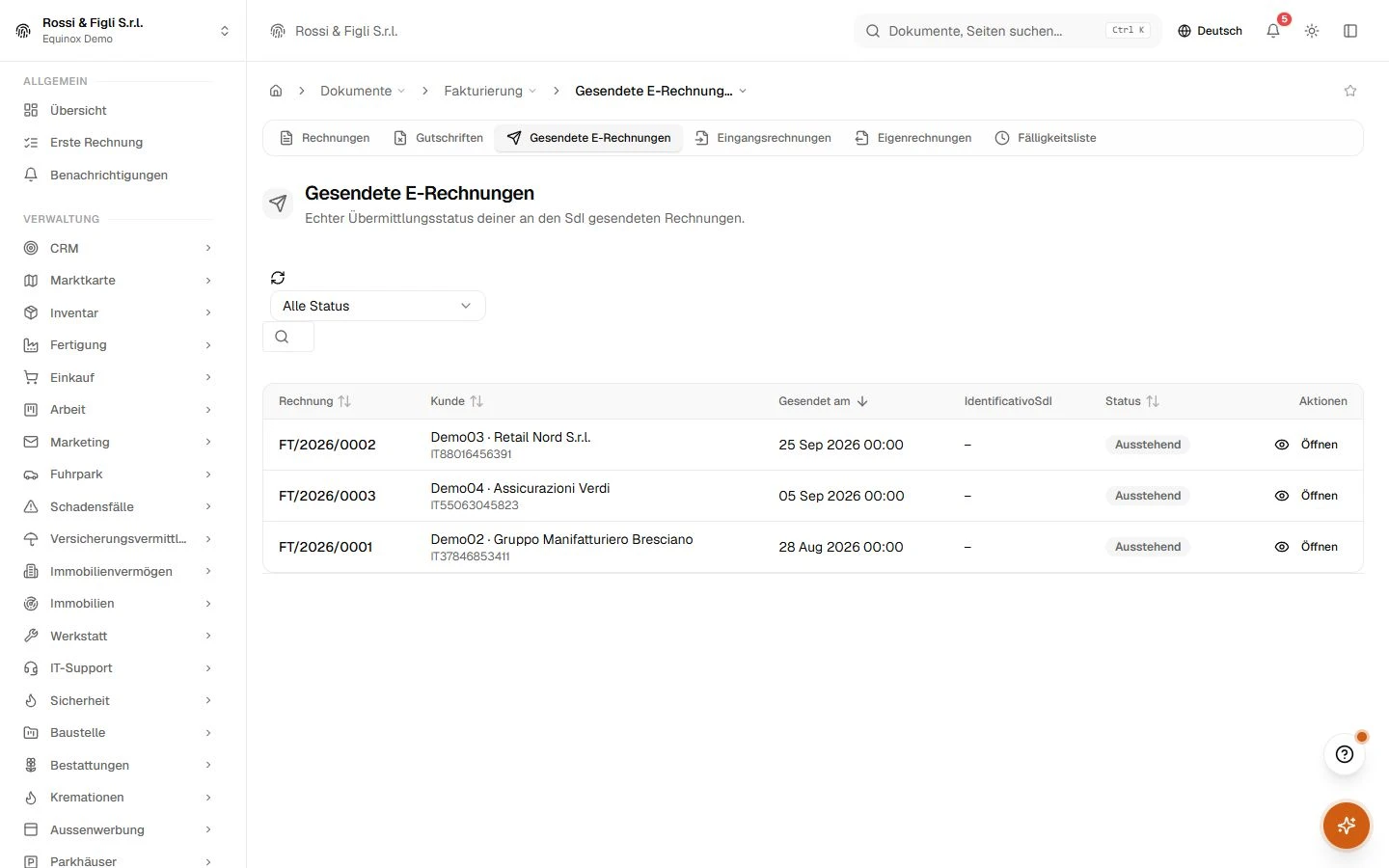This screenshot has height=868, width=1389.
Task: Open the orange AI assistant sparkle button
Action: pyautogui.click(x=1347, y=826)
